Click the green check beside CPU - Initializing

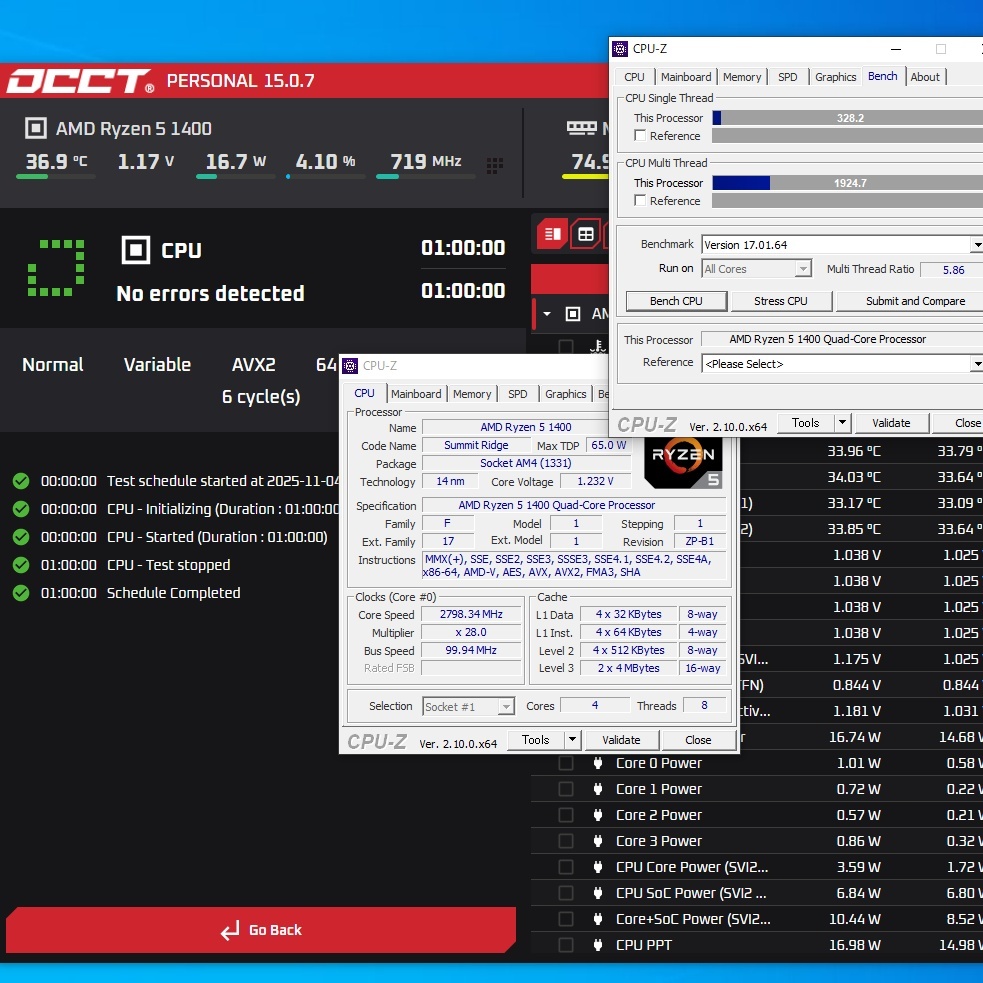coord(21,509)
